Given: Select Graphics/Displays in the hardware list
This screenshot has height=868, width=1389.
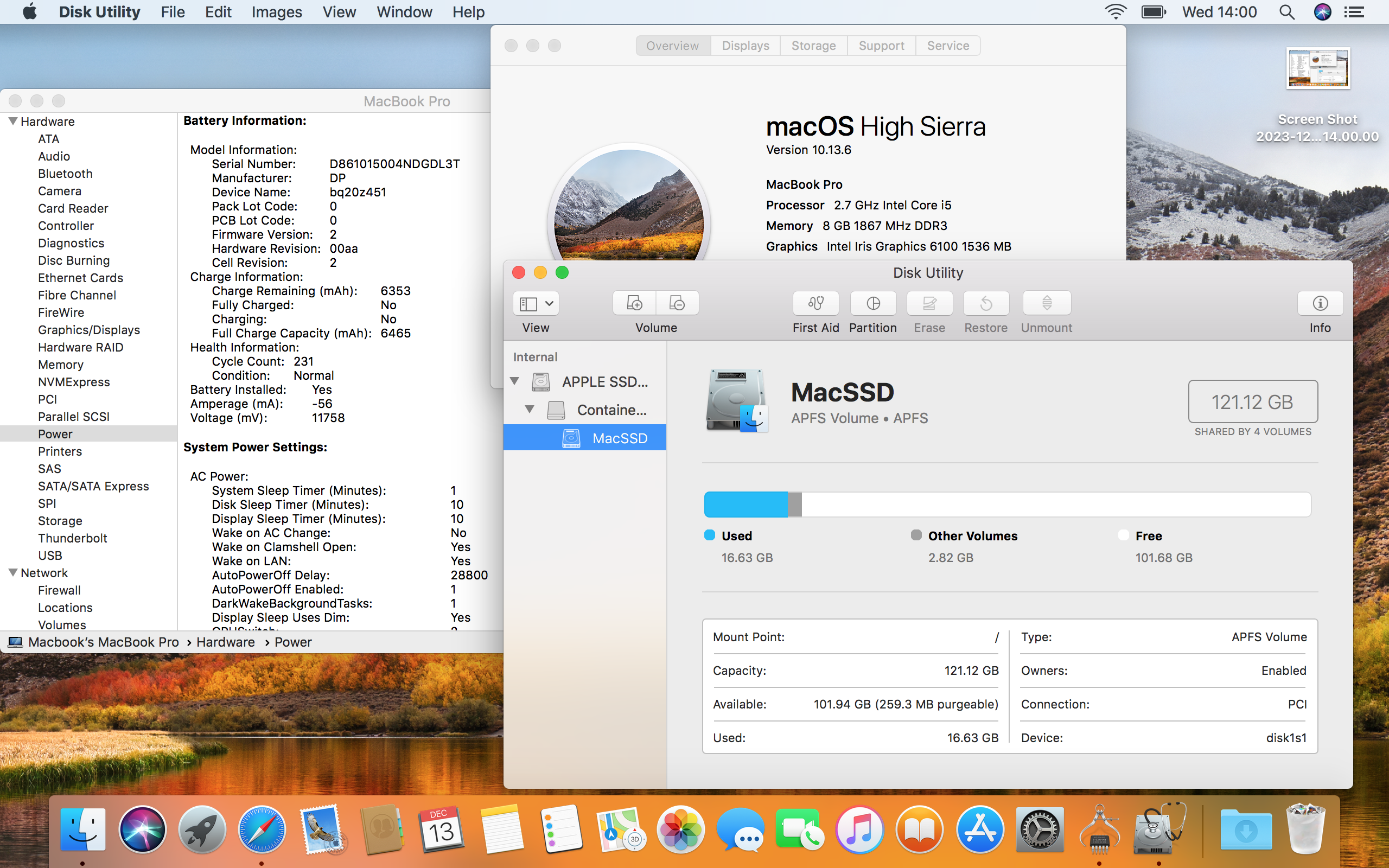Looking at the screenshot, I should [89, 329].
